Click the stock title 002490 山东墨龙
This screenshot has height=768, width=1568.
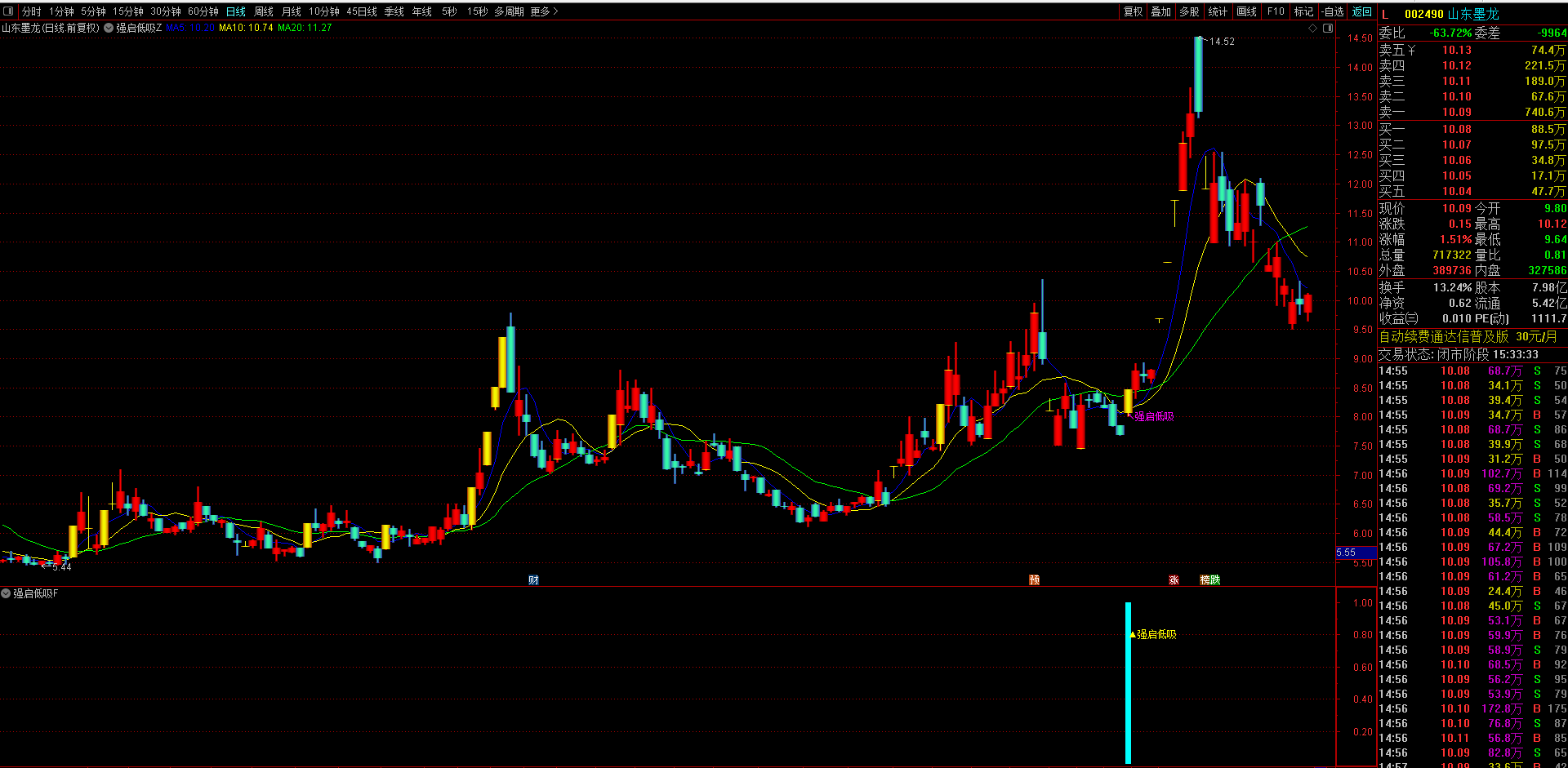(x=1451, y=14)
